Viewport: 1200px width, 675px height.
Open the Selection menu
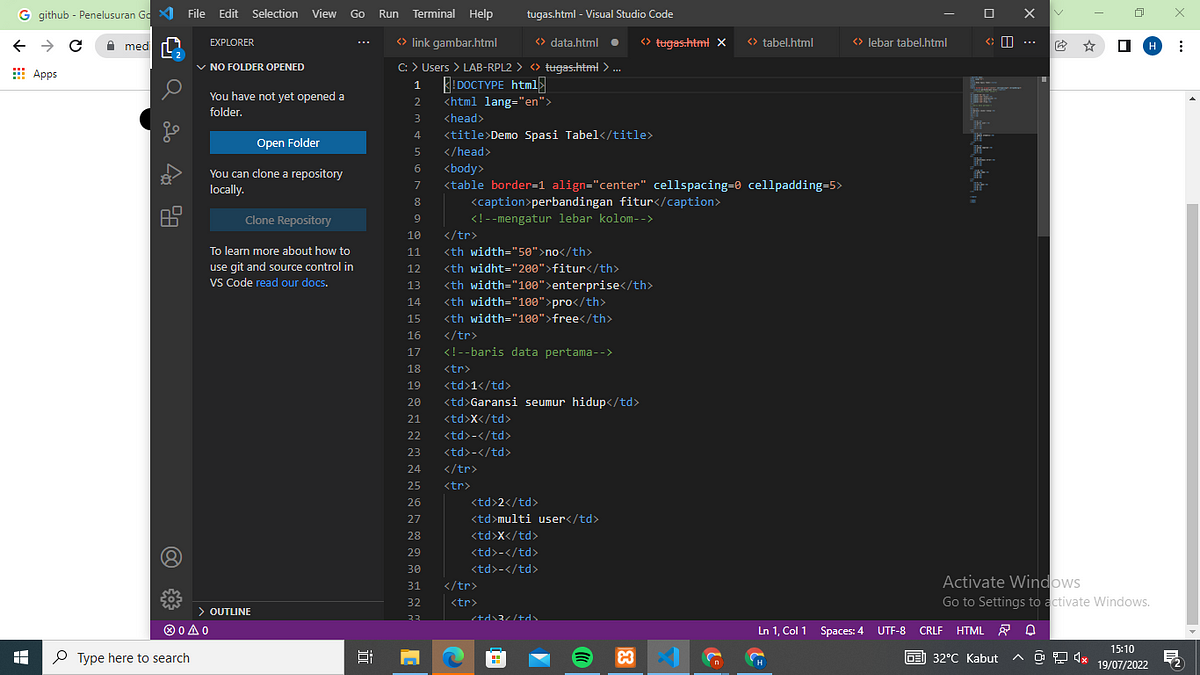(275, 14)
